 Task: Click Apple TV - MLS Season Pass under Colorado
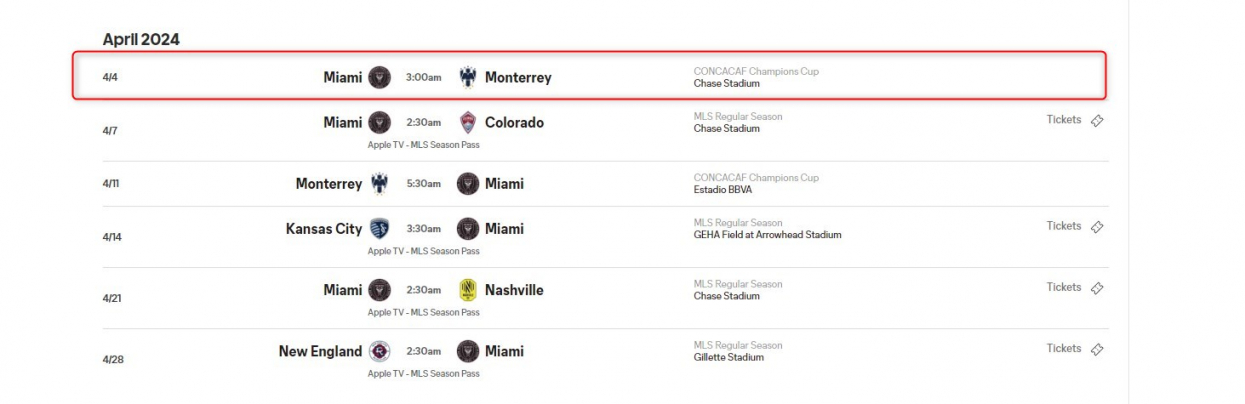click(x=423, y=145)
